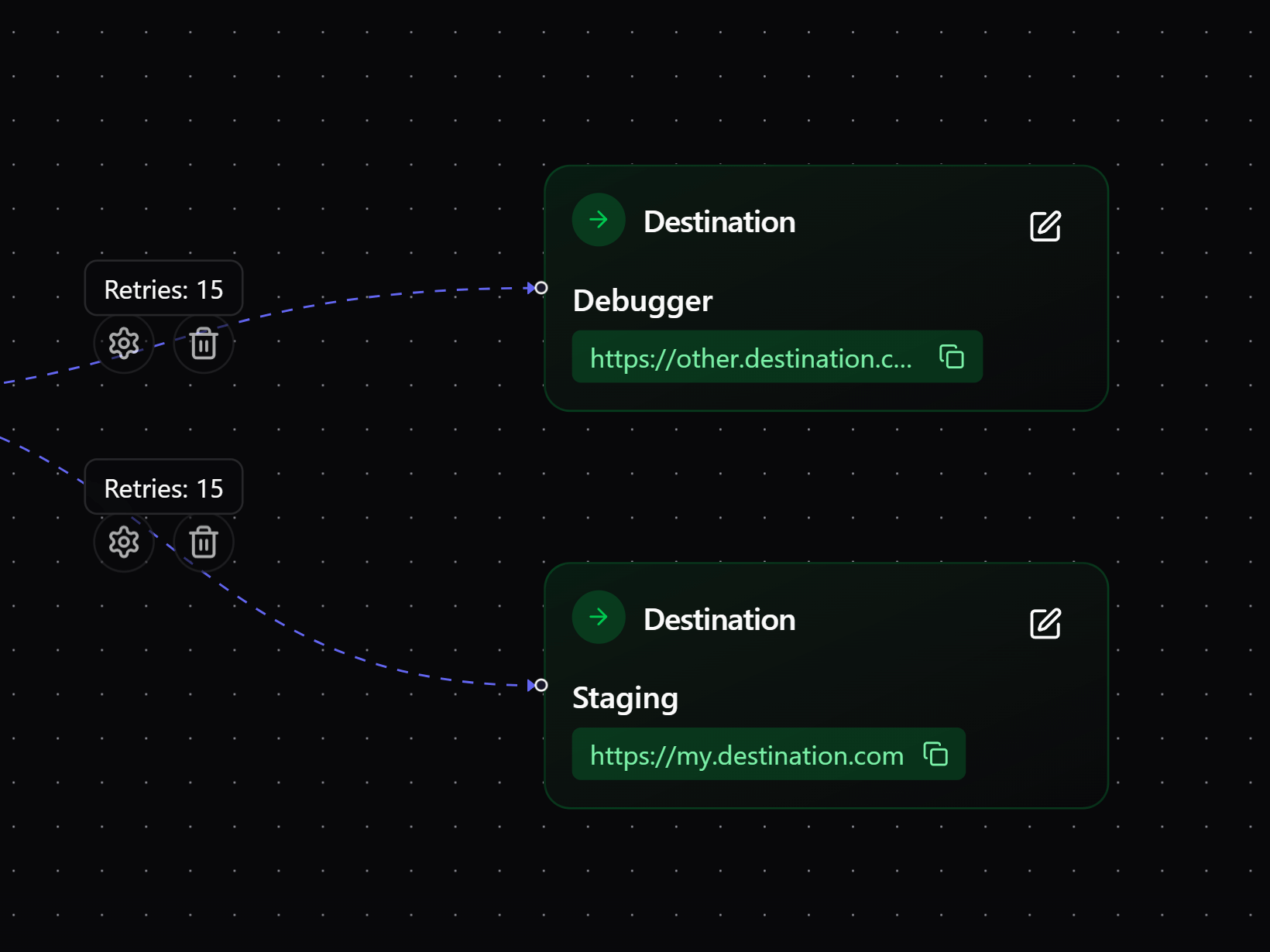Viewport: 1270px width, 952px height.
Task: Copy the Staging destination URL
Action: (936, 754)
